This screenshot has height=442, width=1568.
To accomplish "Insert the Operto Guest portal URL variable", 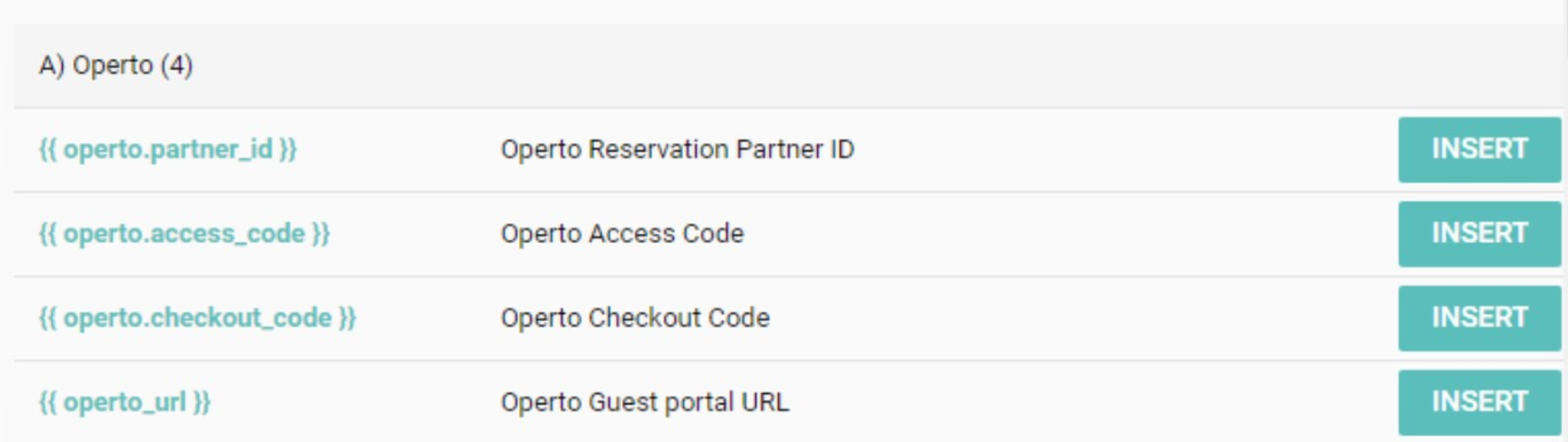I will coord(1479,402).
